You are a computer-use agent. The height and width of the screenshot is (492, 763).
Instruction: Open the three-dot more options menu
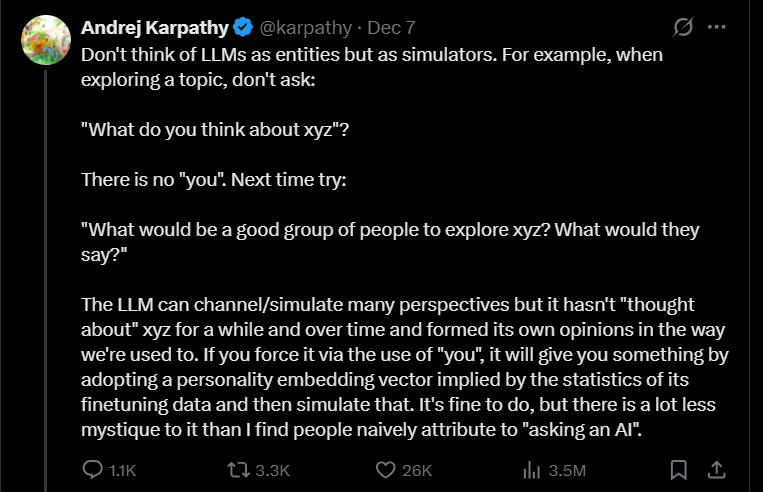click(x=716, y=27)
